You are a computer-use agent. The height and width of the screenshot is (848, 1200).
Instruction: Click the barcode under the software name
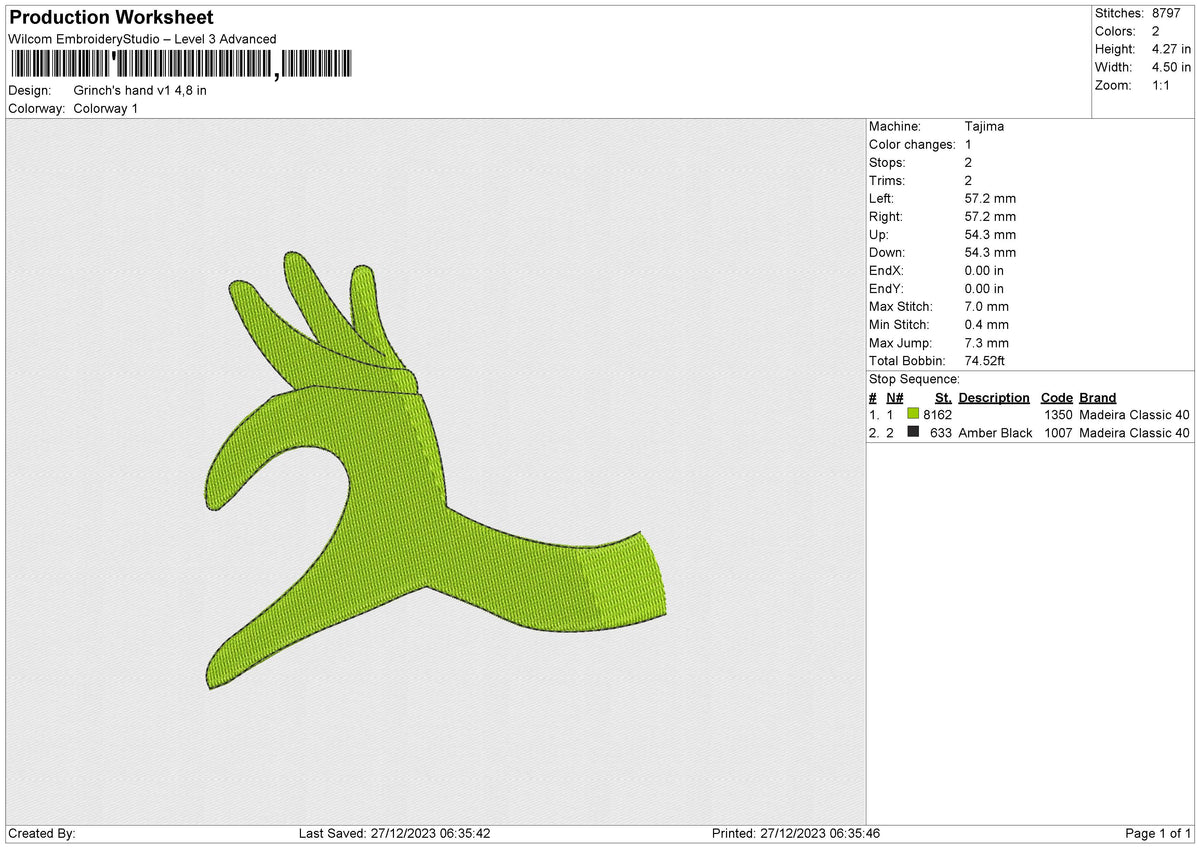click(181, 64)
